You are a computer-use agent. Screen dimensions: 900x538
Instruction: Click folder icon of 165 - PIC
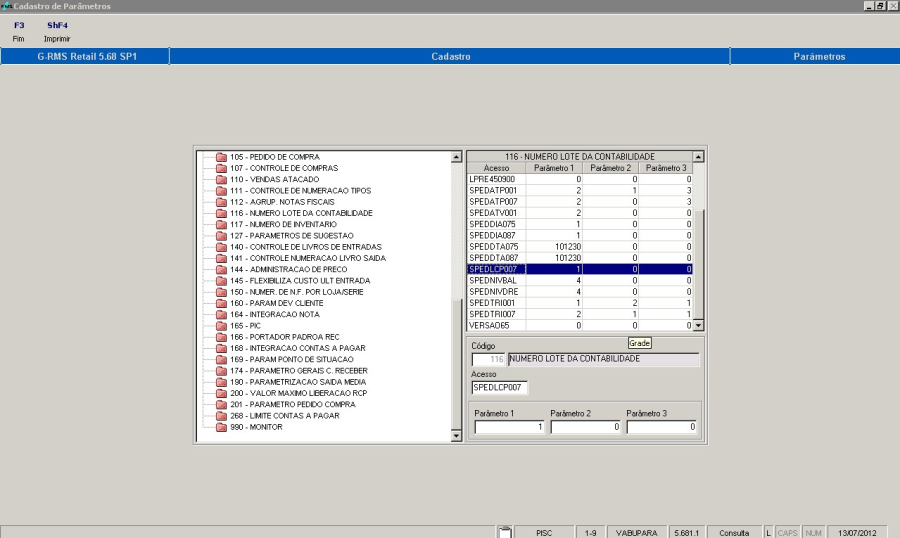[222, 326]
